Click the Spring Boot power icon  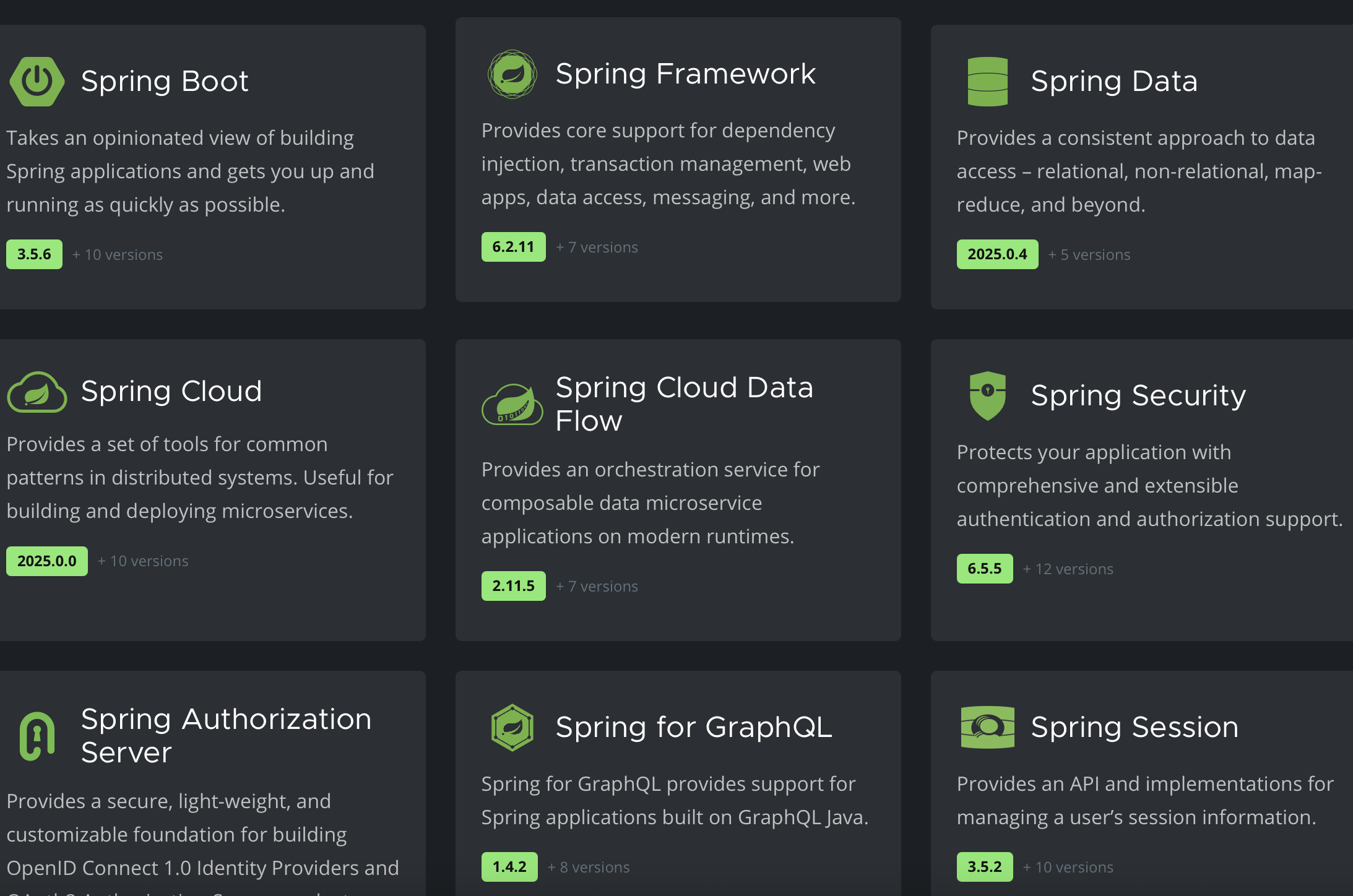(37, 81)
